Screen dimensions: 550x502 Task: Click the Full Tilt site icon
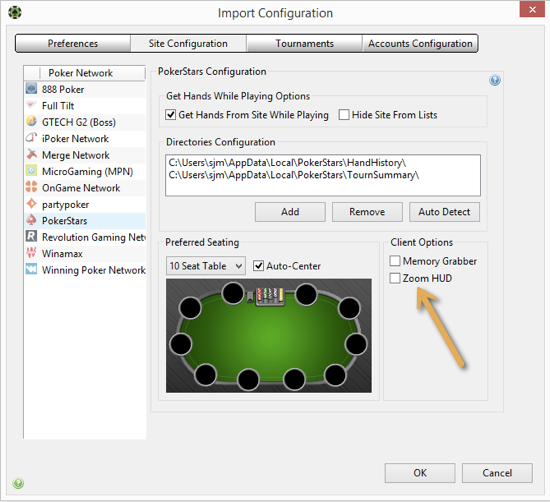32,105
